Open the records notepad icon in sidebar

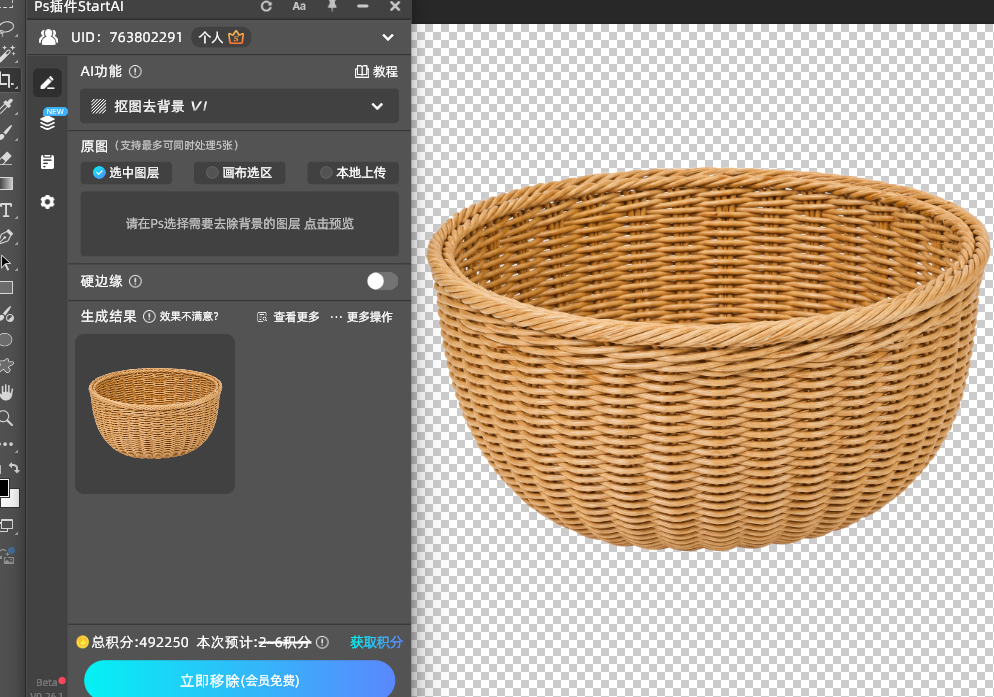(48, 162)
